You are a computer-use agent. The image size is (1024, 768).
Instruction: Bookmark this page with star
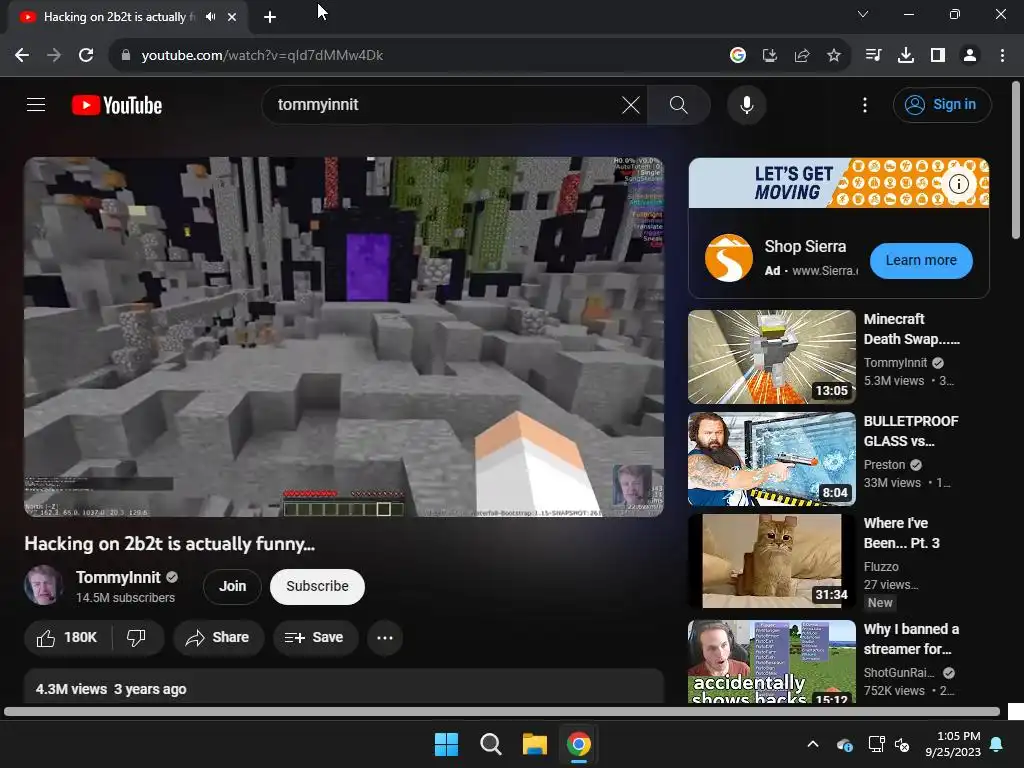coord(833,56)
